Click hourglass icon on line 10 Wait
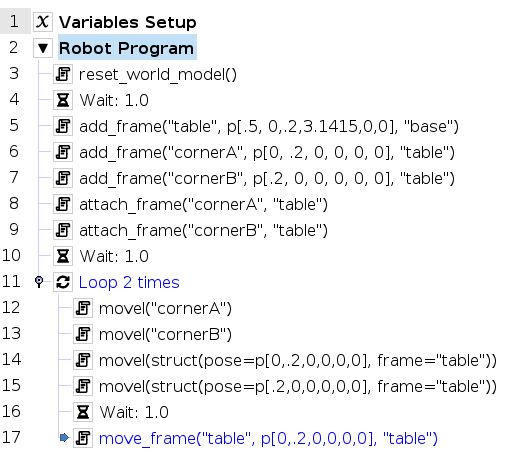The height and width of the screenshot is (458, 511). pyautogui.click(x=63, y=256)
